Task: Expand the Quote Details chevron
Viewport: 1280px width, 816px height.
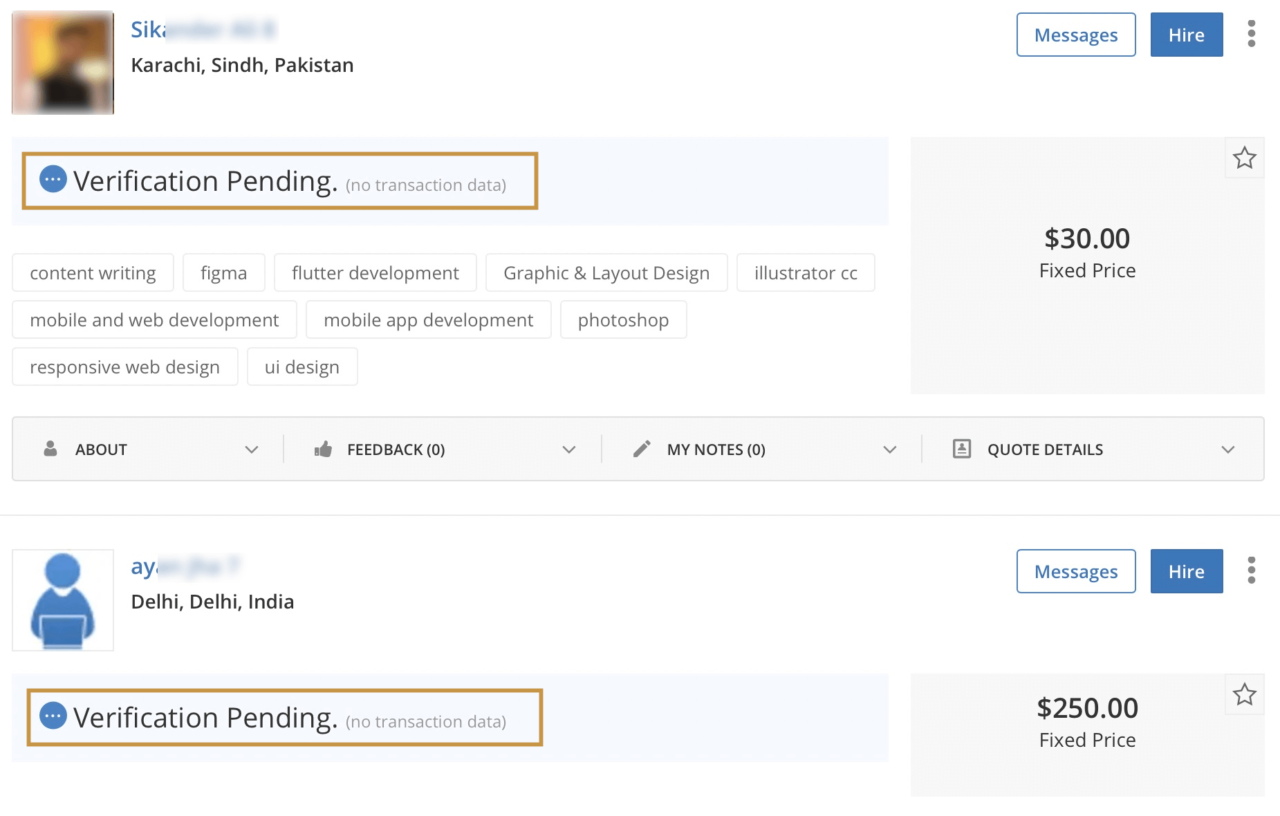Action: click(x=1228, y=450)
